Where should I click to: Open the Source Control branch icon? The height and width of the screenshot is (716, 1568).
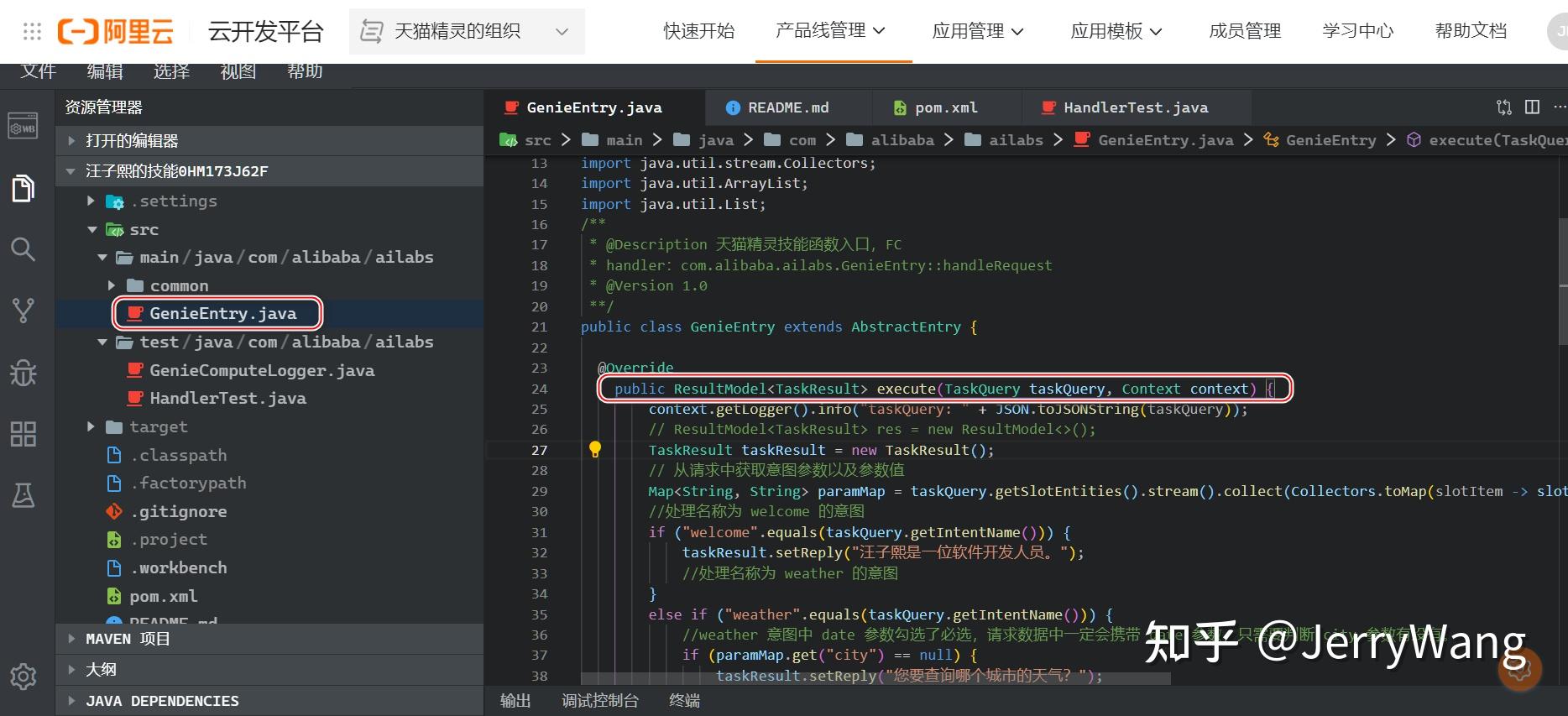pos(23,311)
